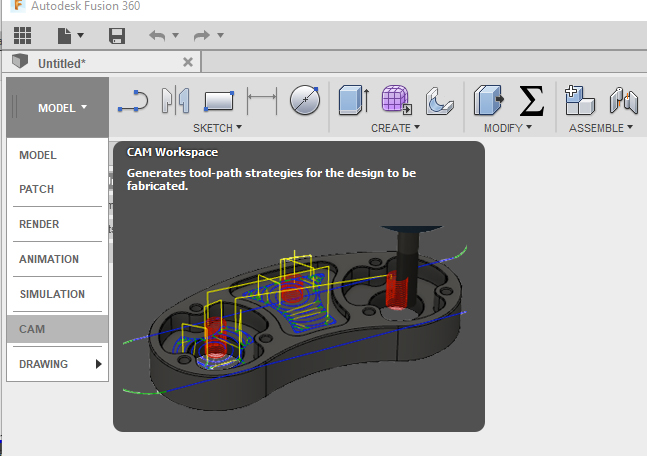Save the design with the floppy icon

[x=117, y=36]
